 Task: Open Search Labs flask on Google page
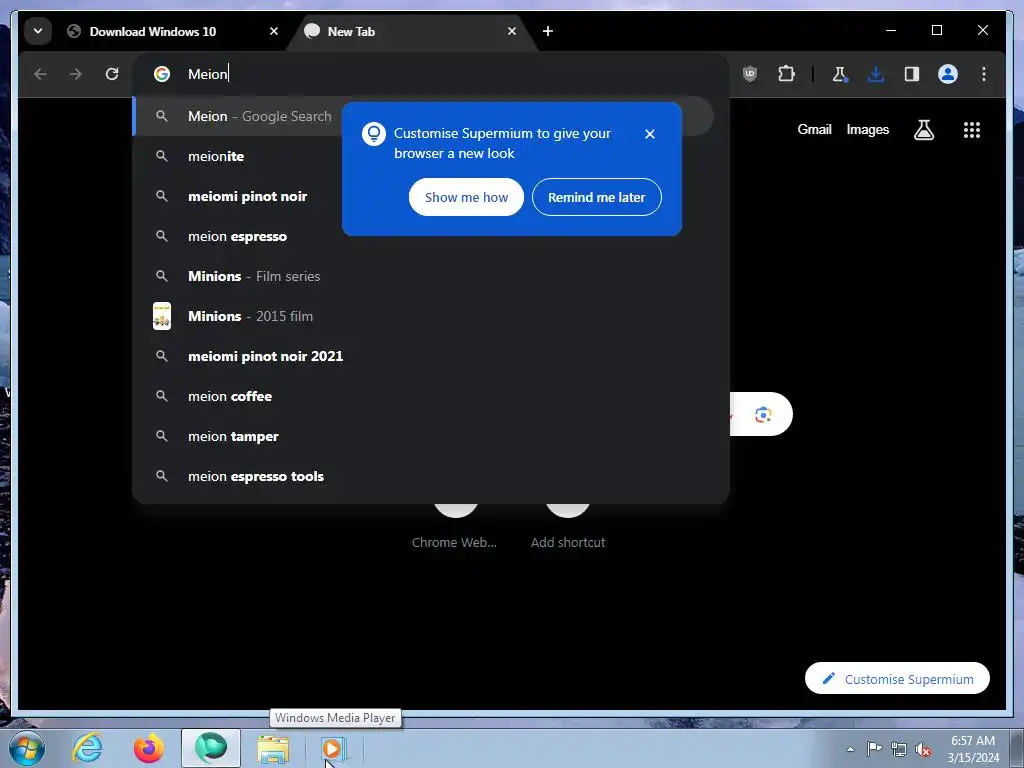923,130
